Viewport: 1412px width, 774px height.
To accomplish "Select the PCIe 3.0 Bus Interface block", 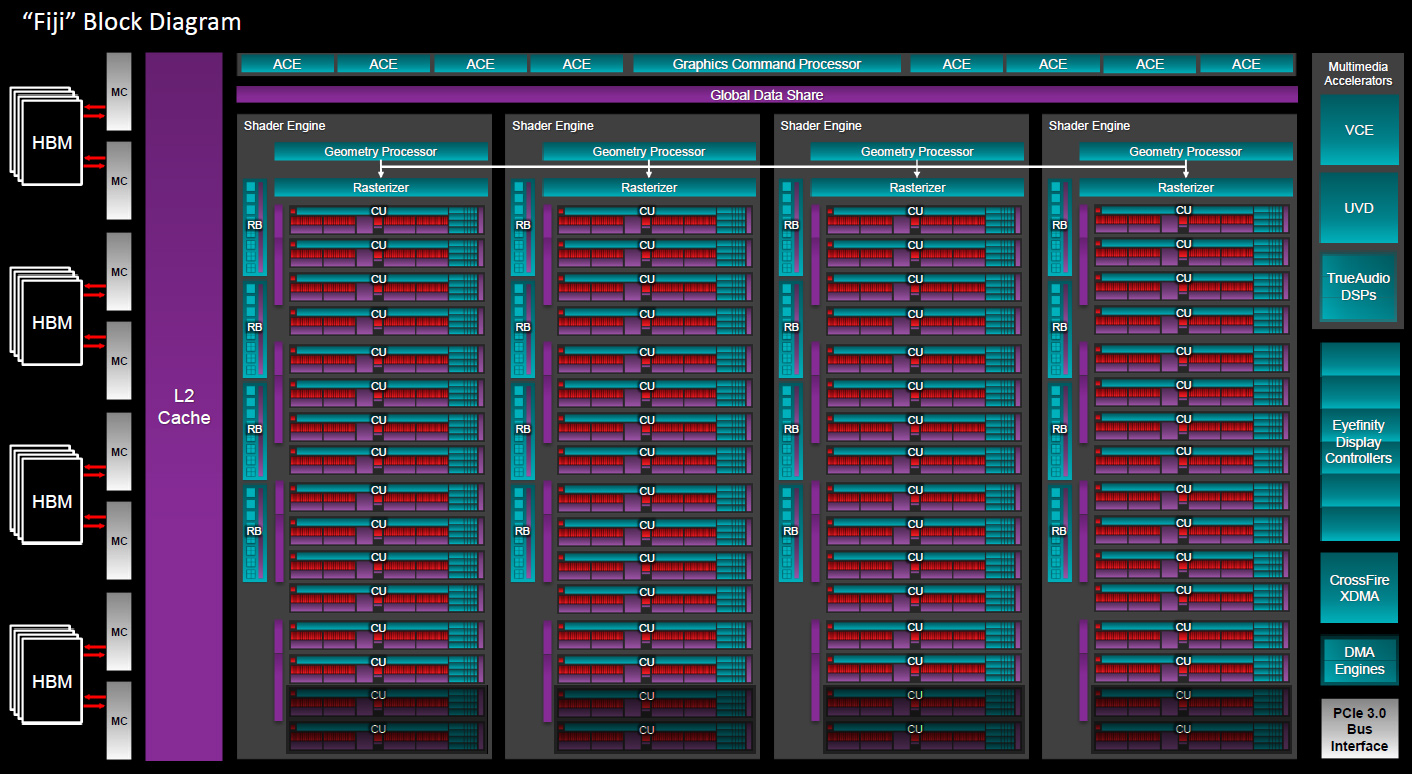I will click(x=1359, y=728).
